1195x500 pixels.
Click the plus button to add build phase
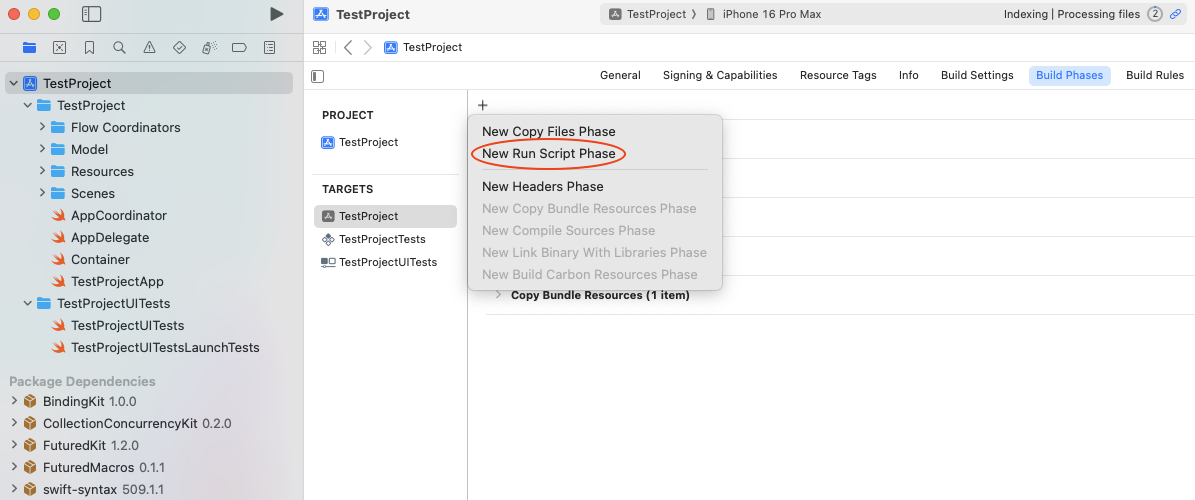point(482,105)
